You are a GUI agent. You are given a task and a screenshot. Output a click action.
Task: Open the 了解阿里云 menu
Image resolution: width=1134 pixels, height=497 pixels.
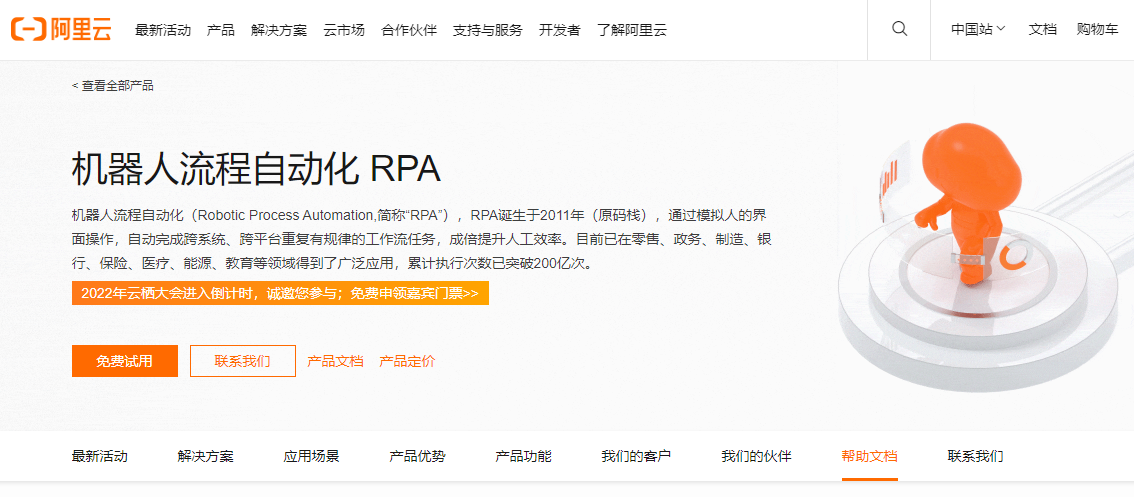tap(631, 30)
